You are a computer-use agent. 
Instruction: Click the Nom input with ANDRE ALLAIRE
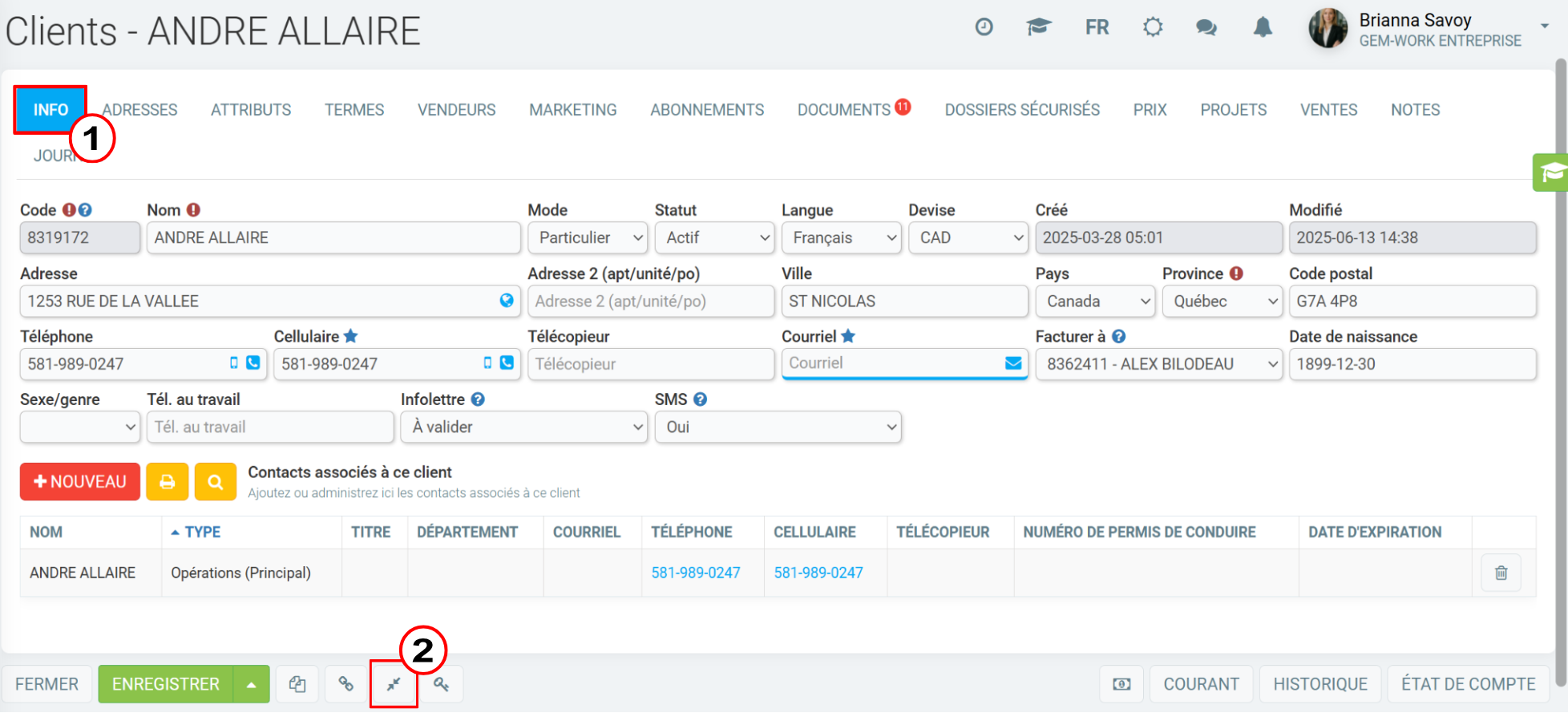pyautogui.click(x=333, y=237)
